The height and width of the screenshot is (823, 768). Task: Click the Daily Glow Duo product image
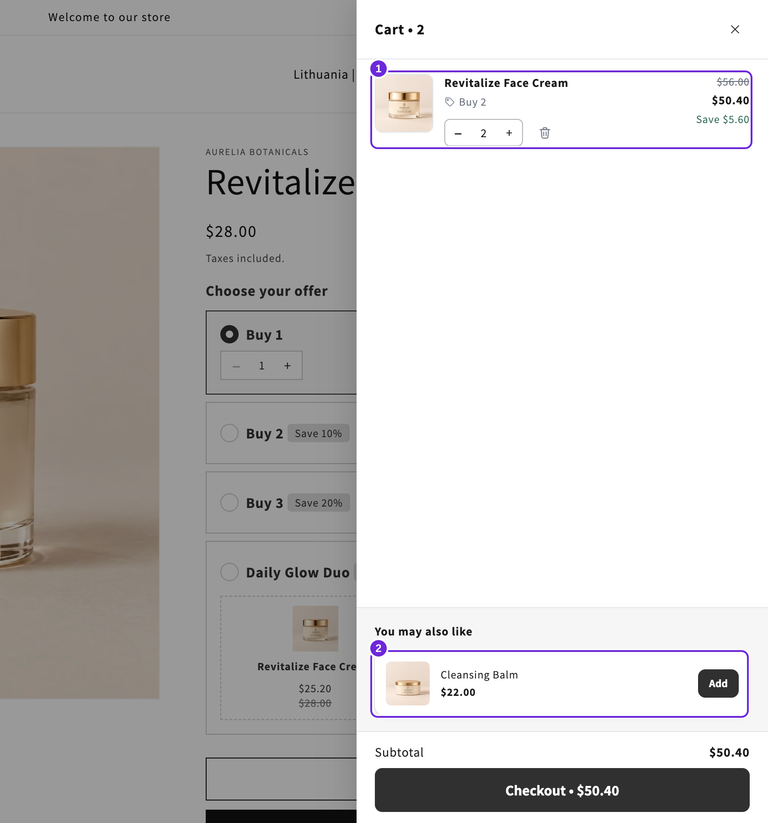pyautogui.click(x=315, y=628)
